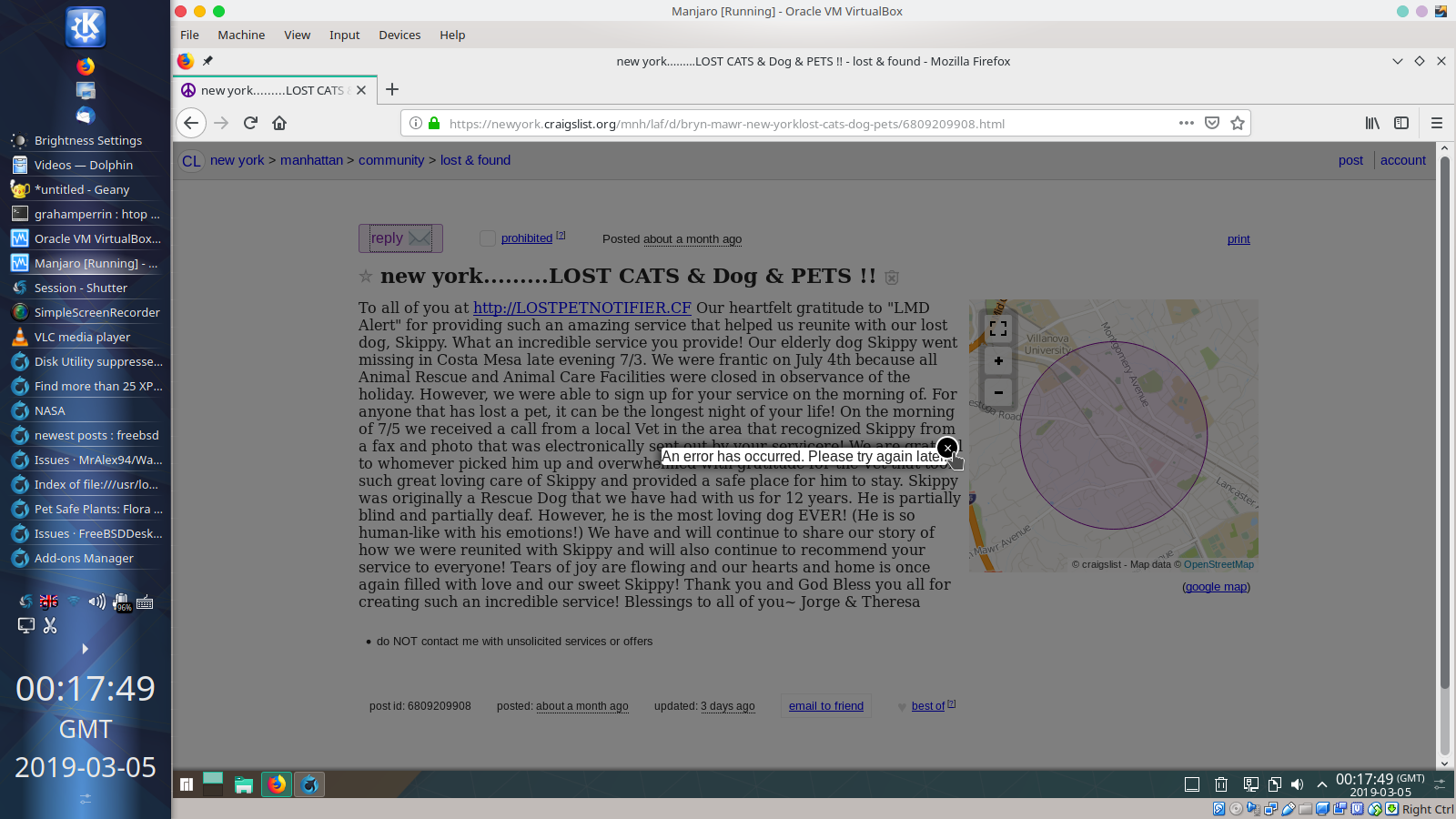Switch to Brightness Settings task
The height and width of the screenshot is (819, 1456).
[x=86, y=140]
